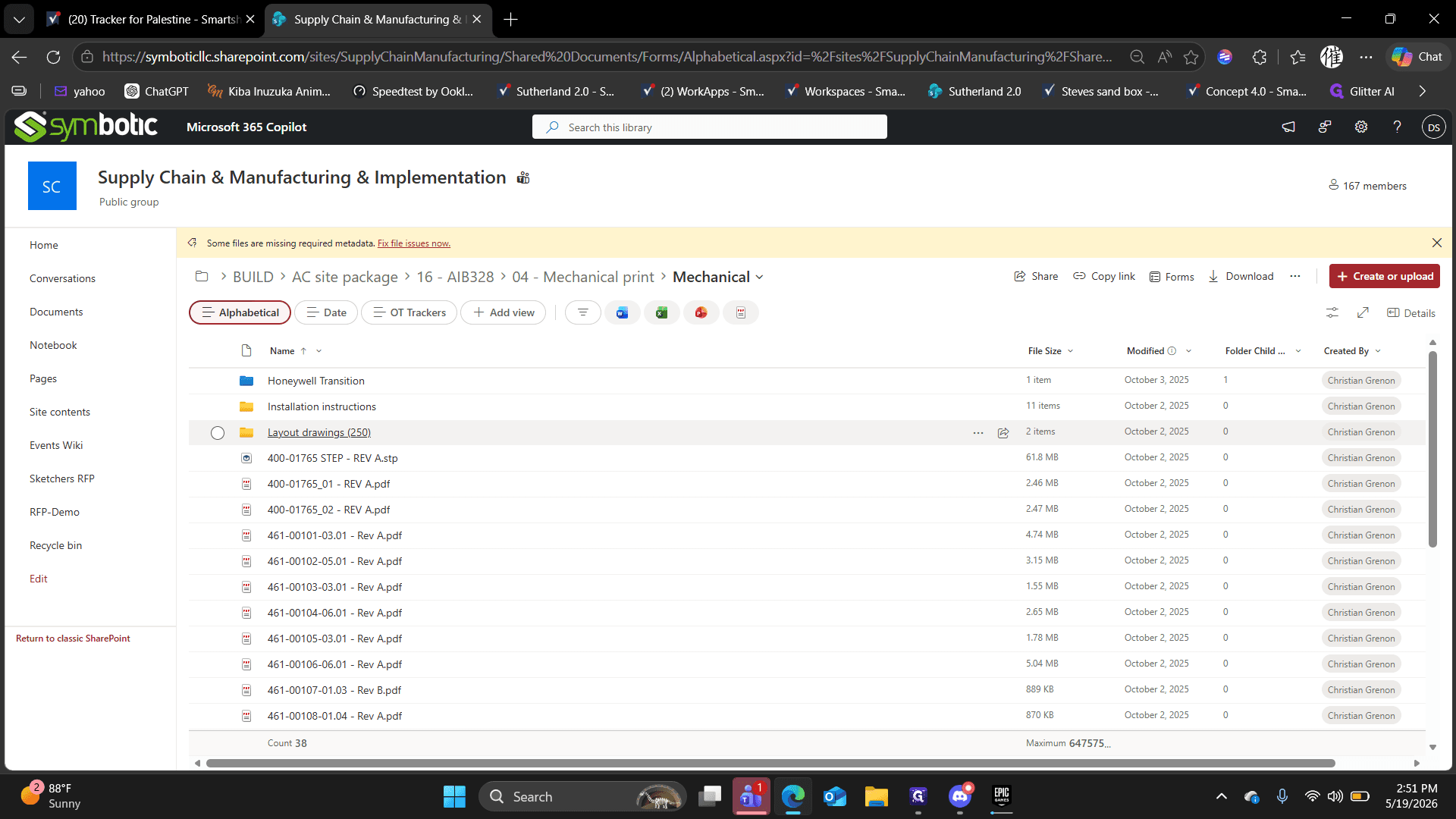Image resolution: width=1456 pixels, height=819 pixels.
Task: Click horizontal scrollbar under file list
Action: pyautogui.click(x=770, y=763)
